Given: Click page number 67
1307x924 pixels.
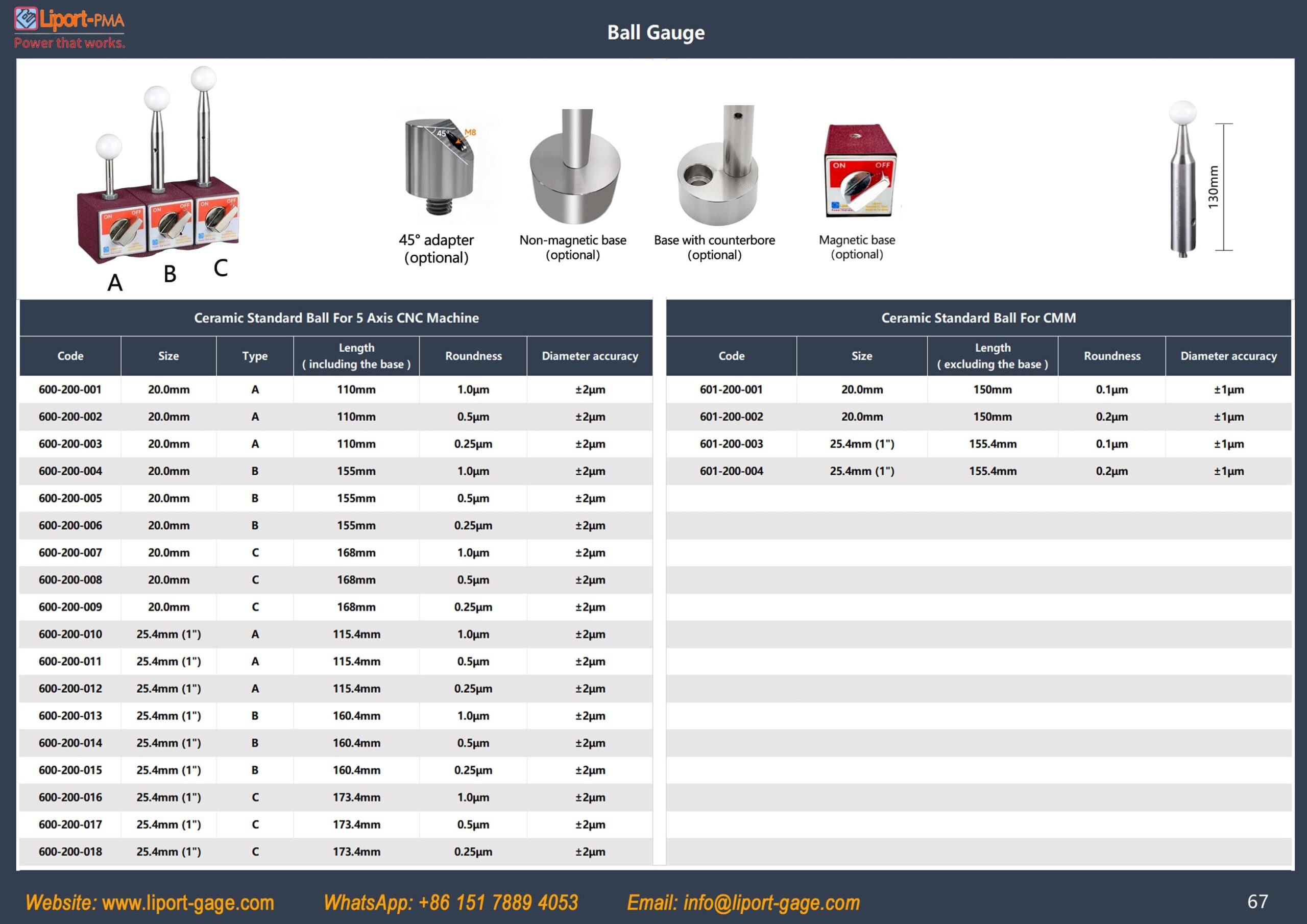Looking at the screenshot, I should pos(1257,901).
